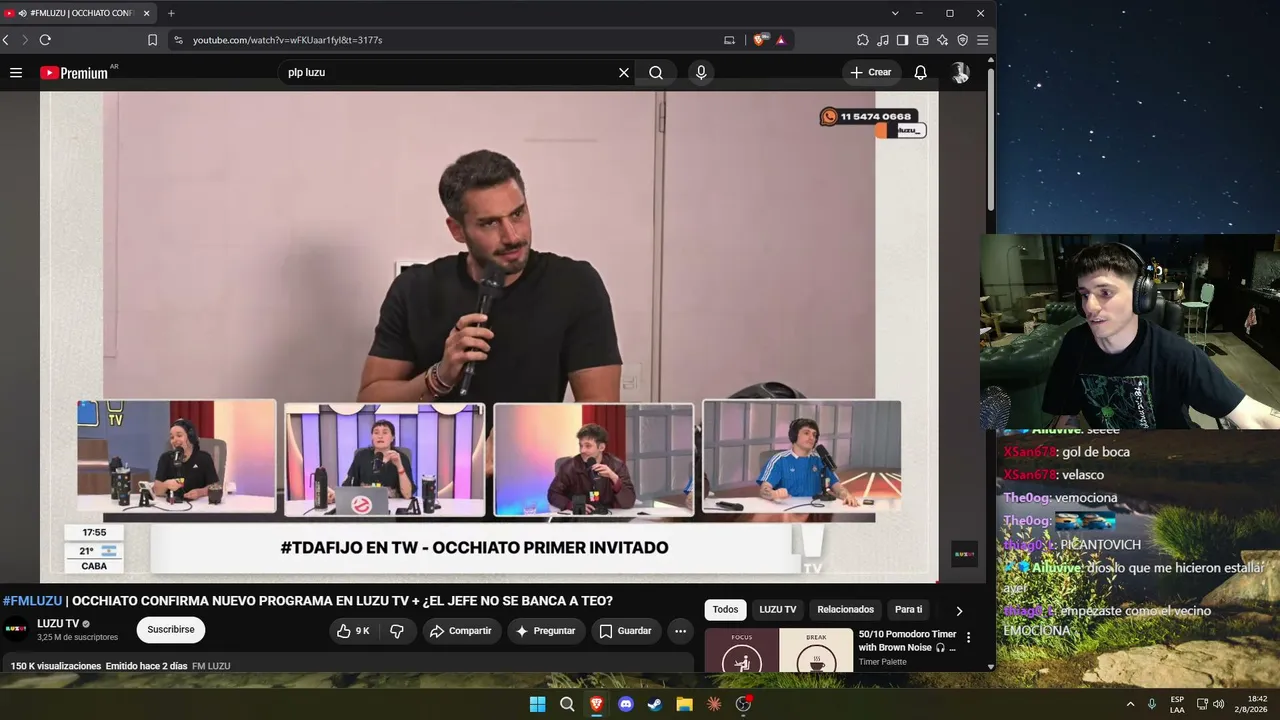Viewport: 1280px width, 720px height.
Task: Go back with the browser back arrow
Action: [6, 40]
